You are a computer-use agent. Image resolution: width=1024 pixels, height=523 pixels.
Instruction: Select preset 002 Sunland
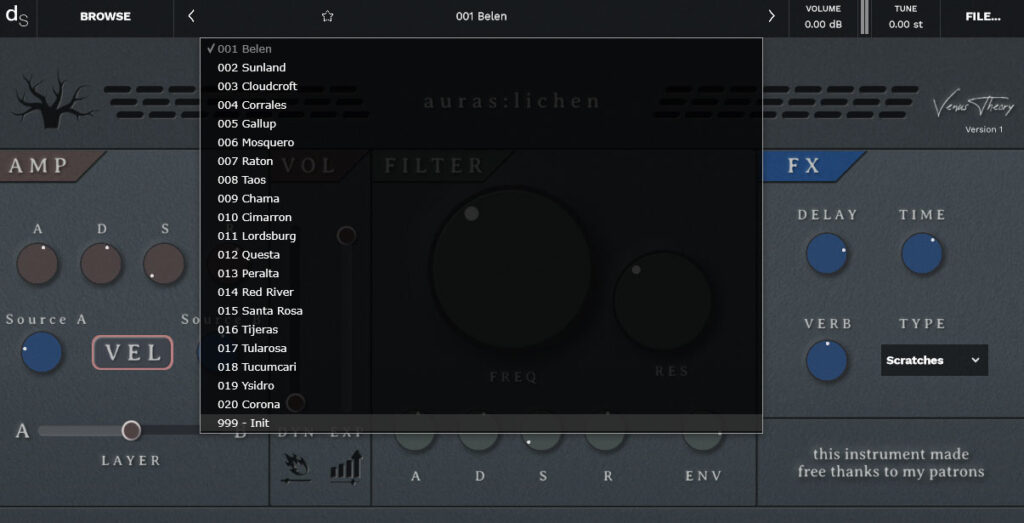(481, 67)
